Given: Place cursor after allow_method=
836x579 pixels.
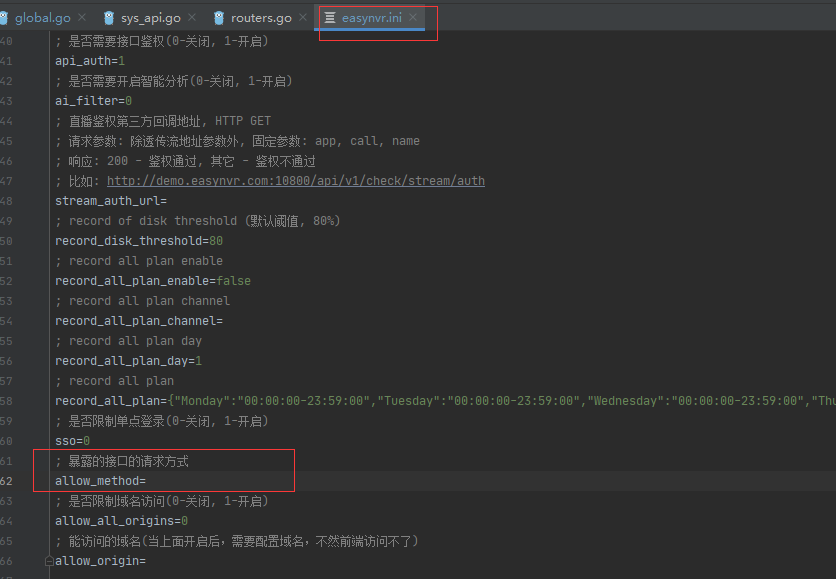Looking at the screenshot, I should click(x=146, y=481).
